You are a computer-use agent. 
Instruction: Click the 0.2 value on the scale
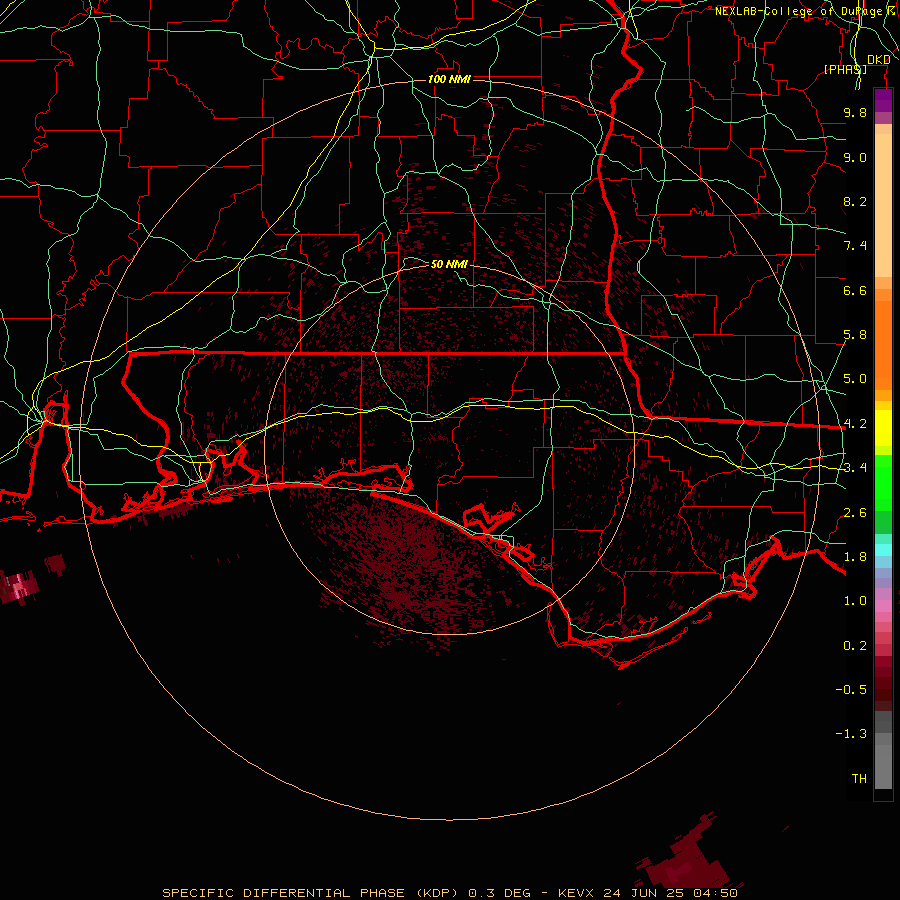pos(855,646)
